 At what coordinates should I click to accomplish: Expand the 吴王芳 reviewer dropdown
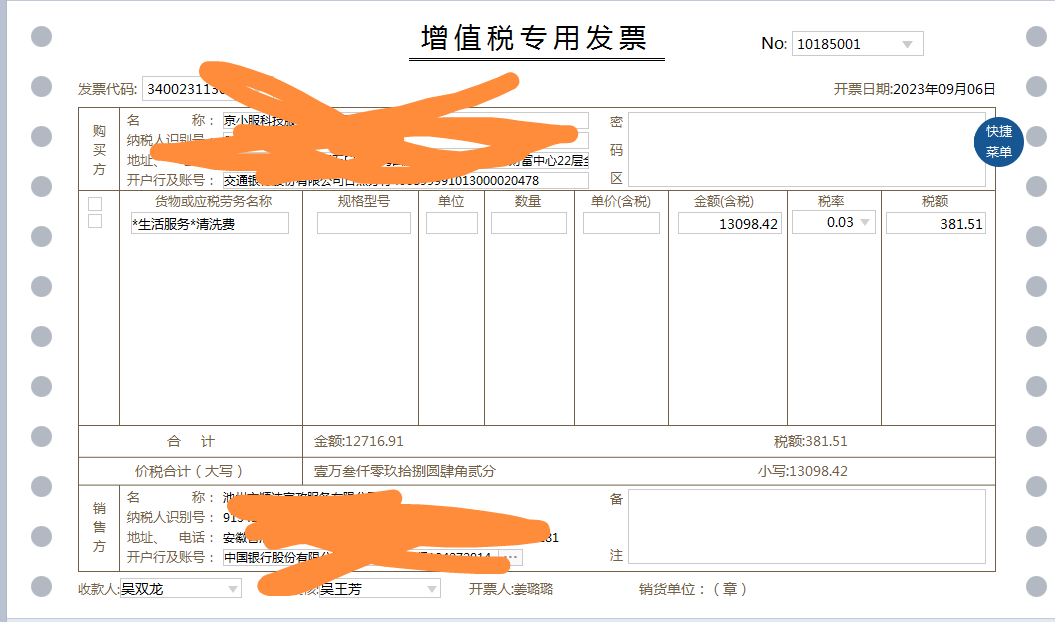point(431,589)
